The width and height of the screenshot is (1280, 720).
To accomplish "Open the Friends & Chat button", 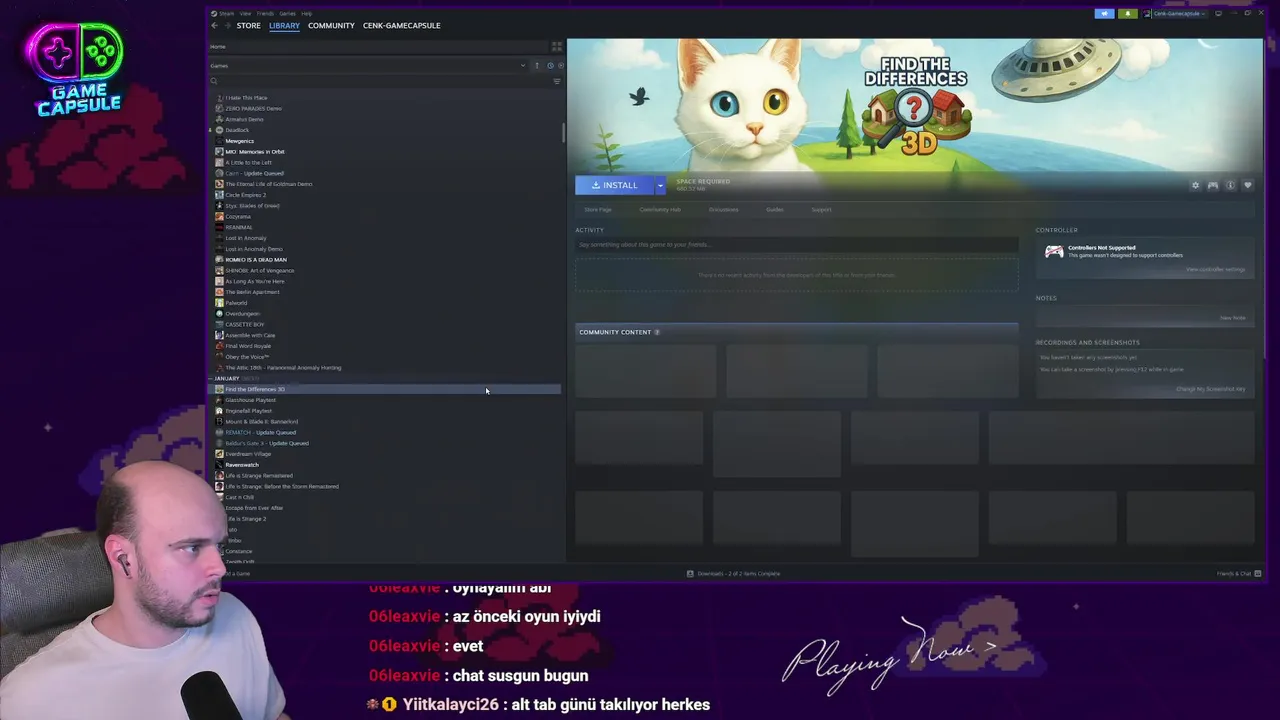I will tap(1239, 573).
